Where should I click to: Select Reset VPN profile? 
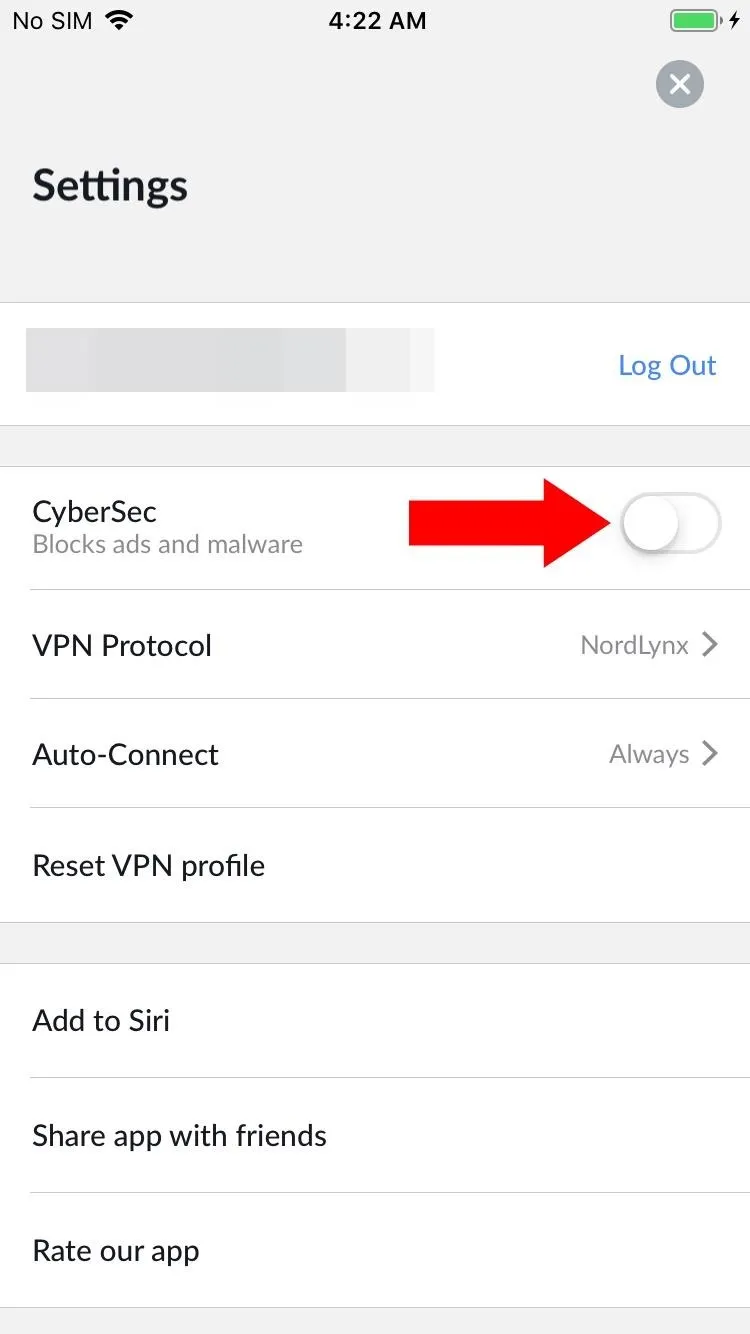tap(375, 865)
